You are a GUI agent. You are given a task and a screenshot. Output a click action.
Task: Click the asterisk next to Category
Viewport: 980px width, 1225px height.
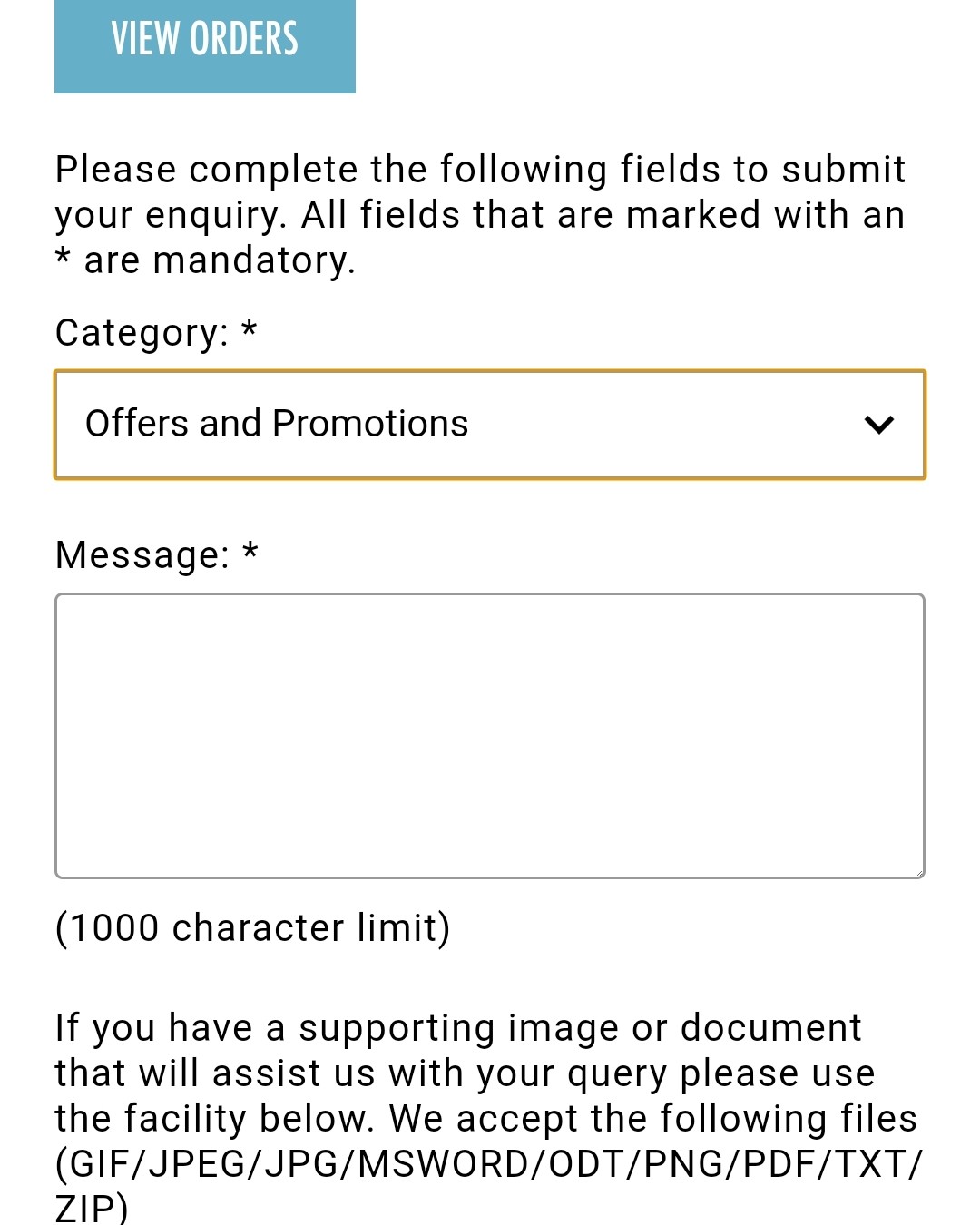tap(250, 328)
